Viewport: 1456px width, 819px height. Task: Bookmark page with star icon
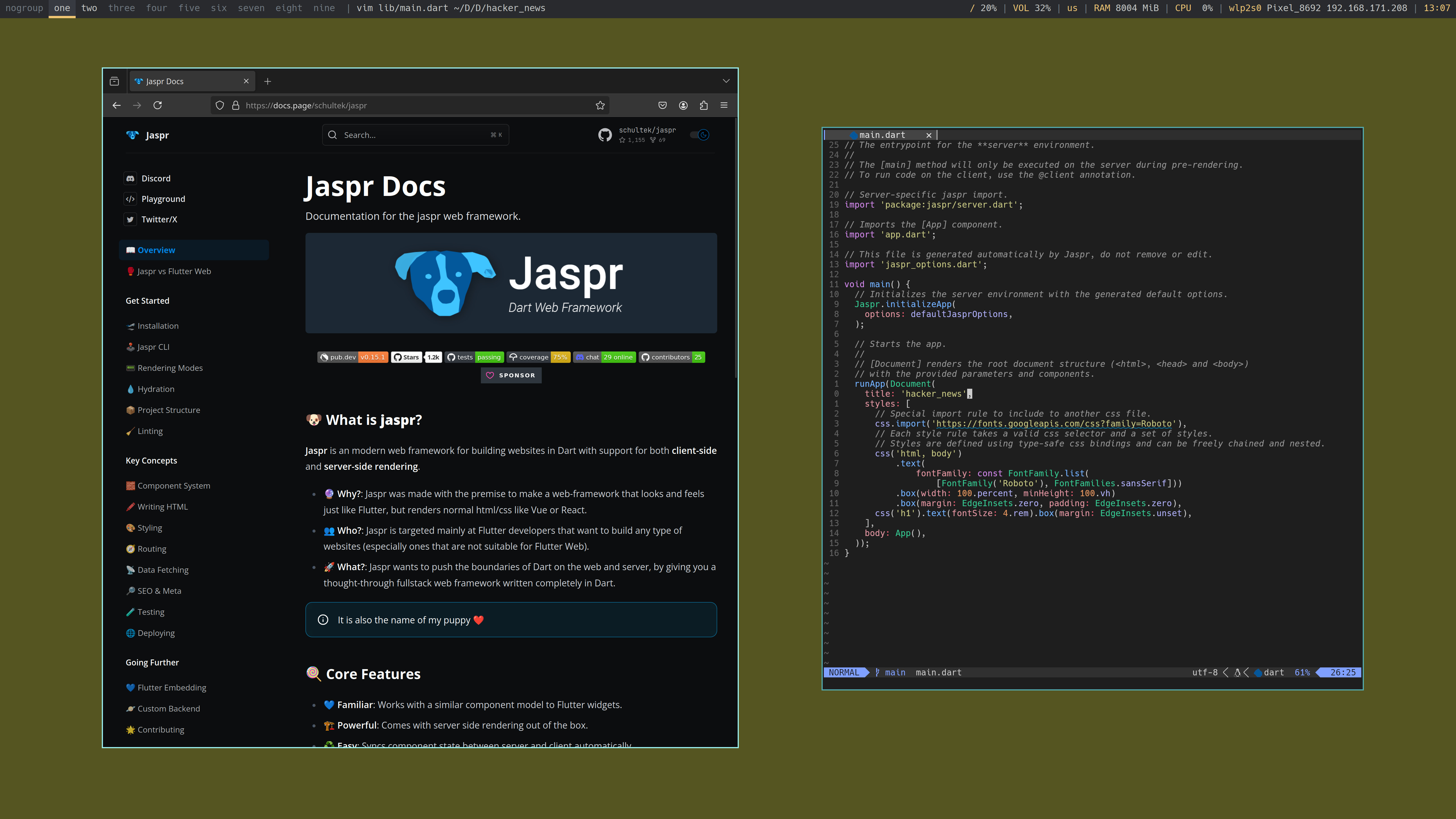600,105
